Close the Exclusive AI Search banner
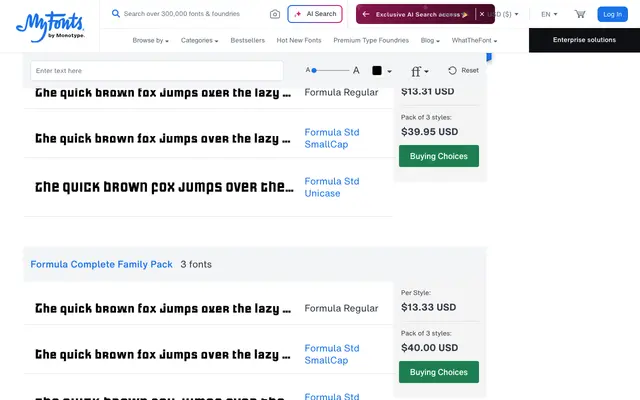Viewport: 640px width, 400px height. (x=482, y=14)
